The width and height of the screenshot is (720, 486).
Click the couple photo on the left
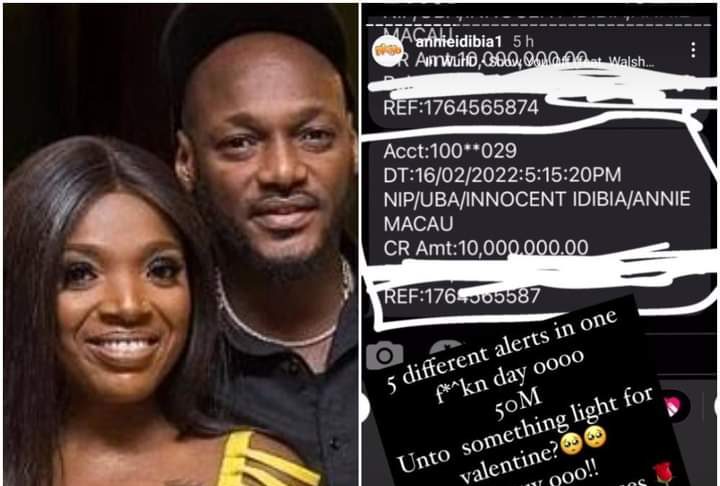pos(181,244)
